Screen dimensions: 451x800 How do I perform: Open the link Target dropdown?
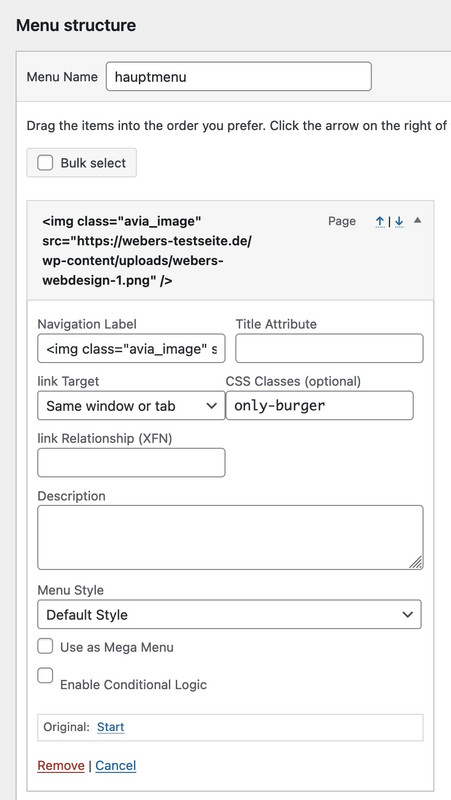coord(131,406)
